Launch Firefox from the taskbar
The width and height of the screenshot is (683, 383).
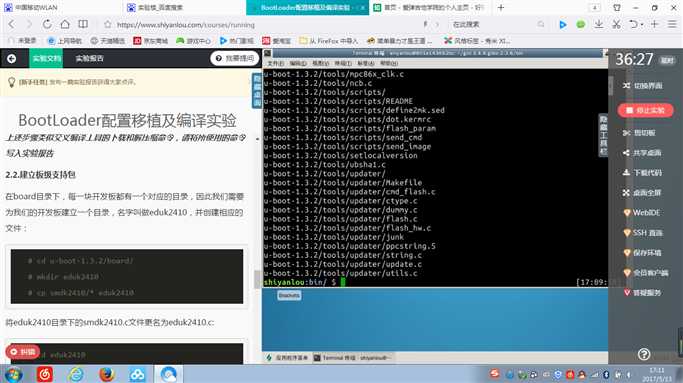(107, 374)
